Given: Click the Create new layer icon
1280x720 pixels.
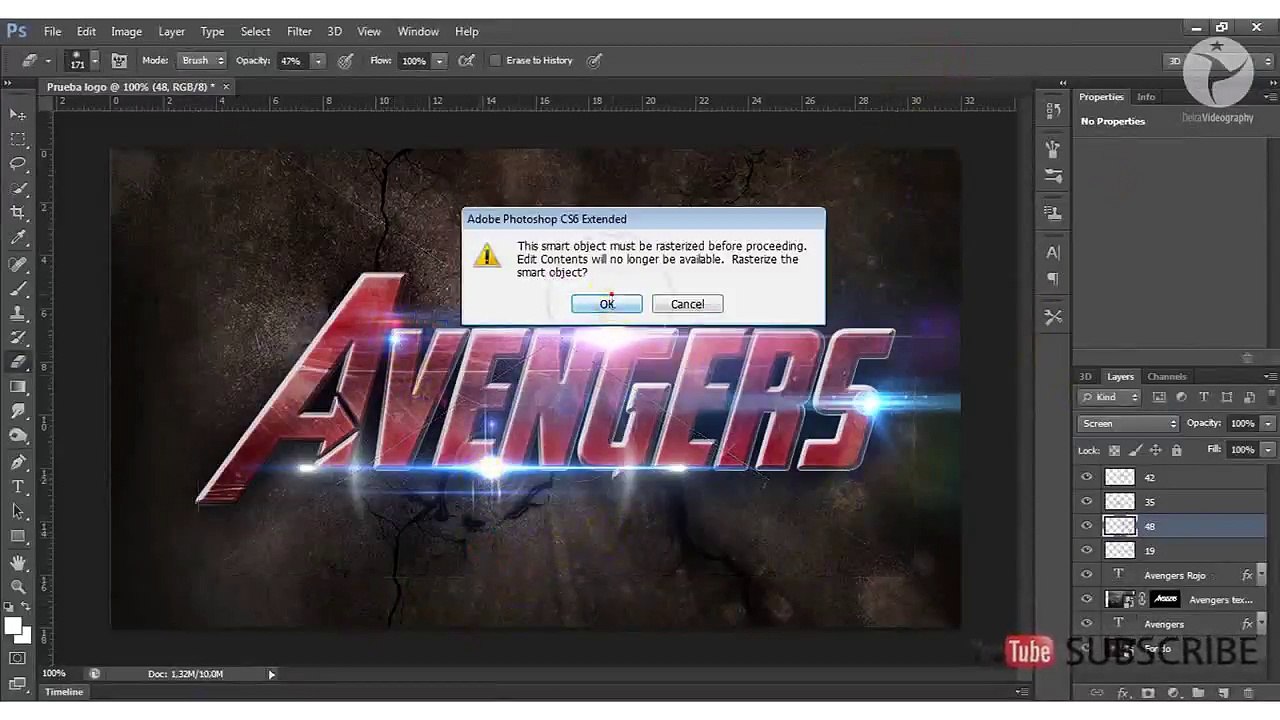Looking at the screenshot, I should tap(1224, 693).
